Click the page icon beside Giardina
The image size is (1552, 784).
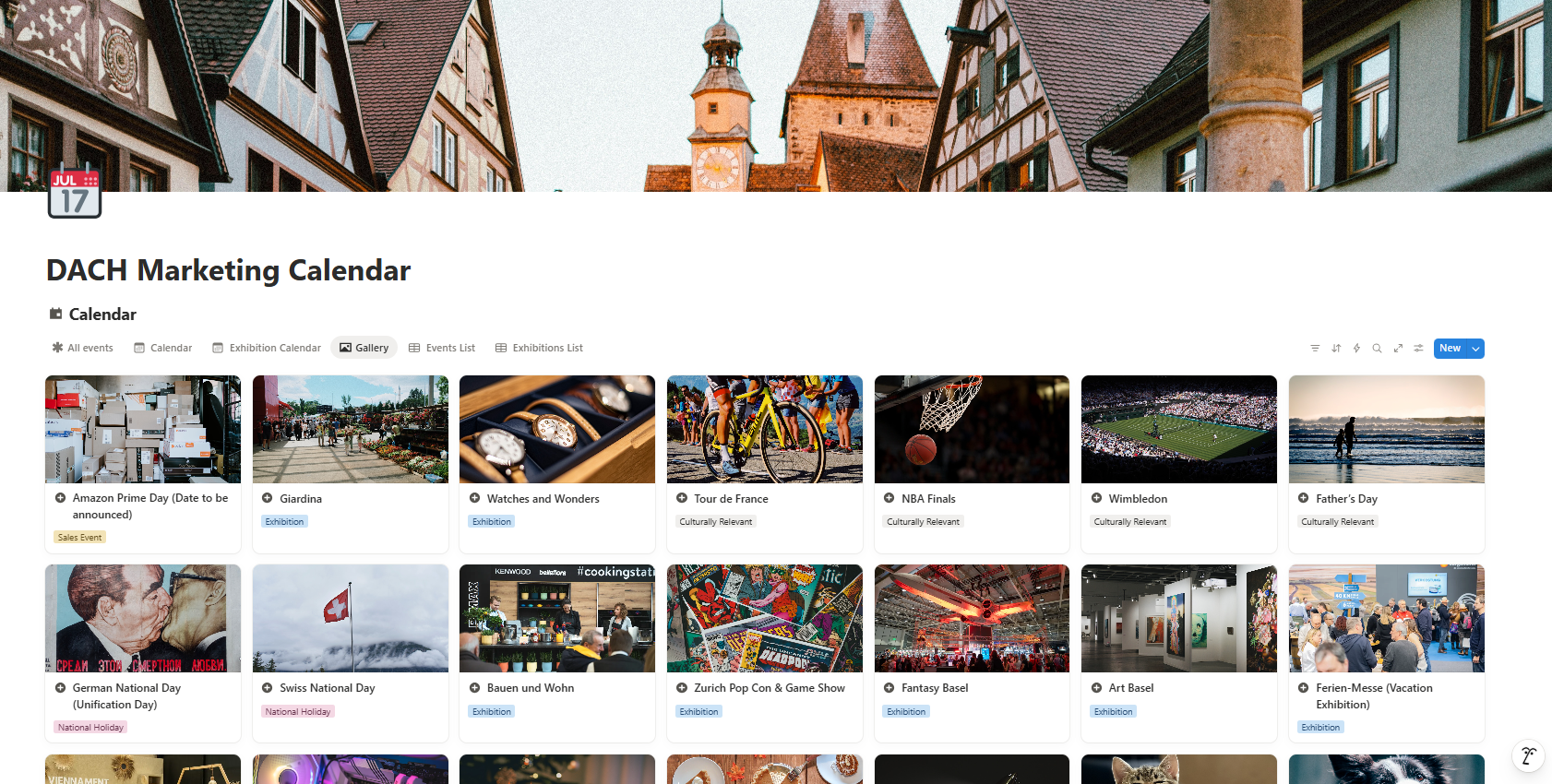(x=267, y=498)
